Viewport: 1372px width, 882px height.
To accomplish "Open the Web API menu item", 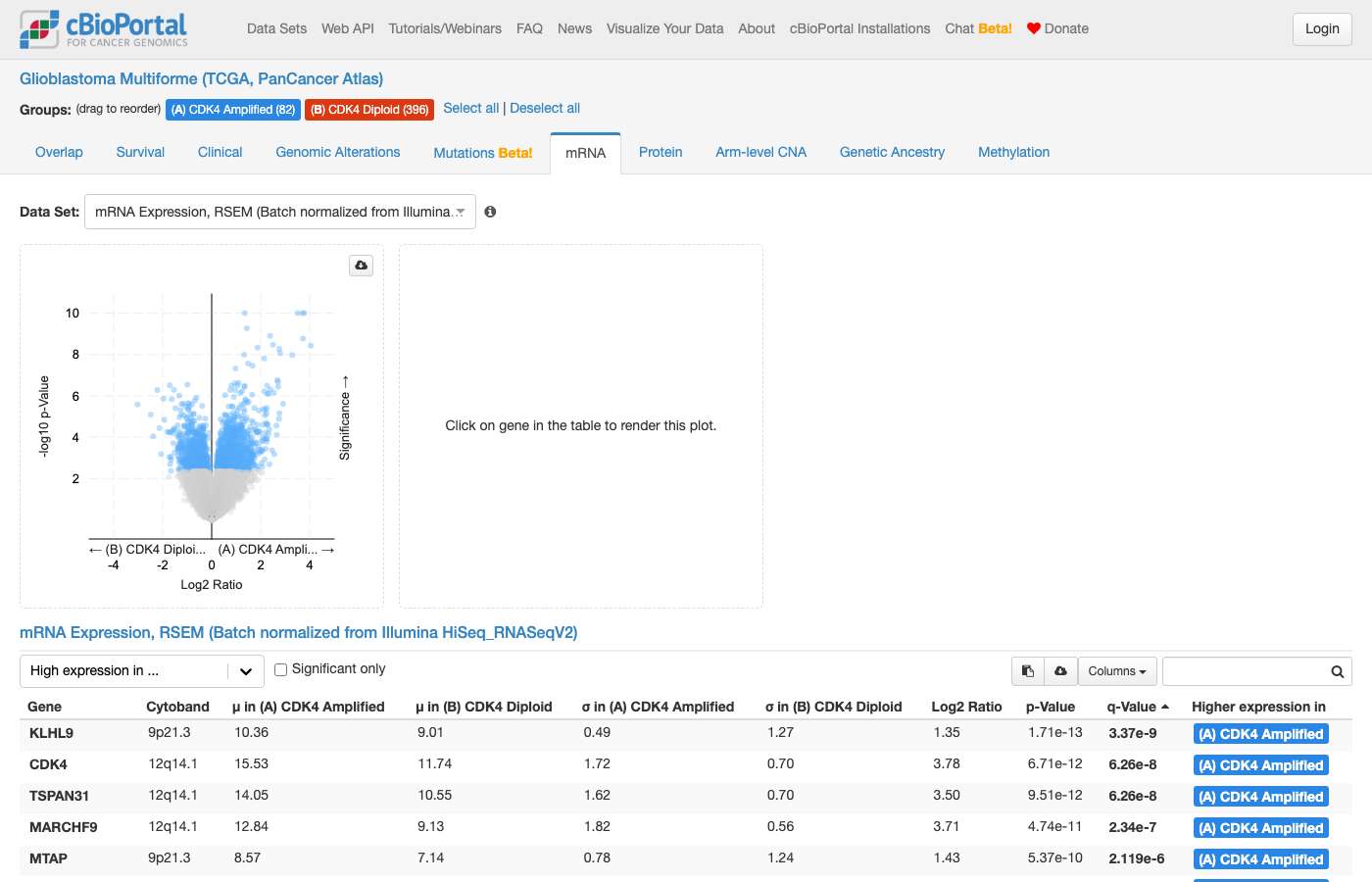I will tap(348, 28).
